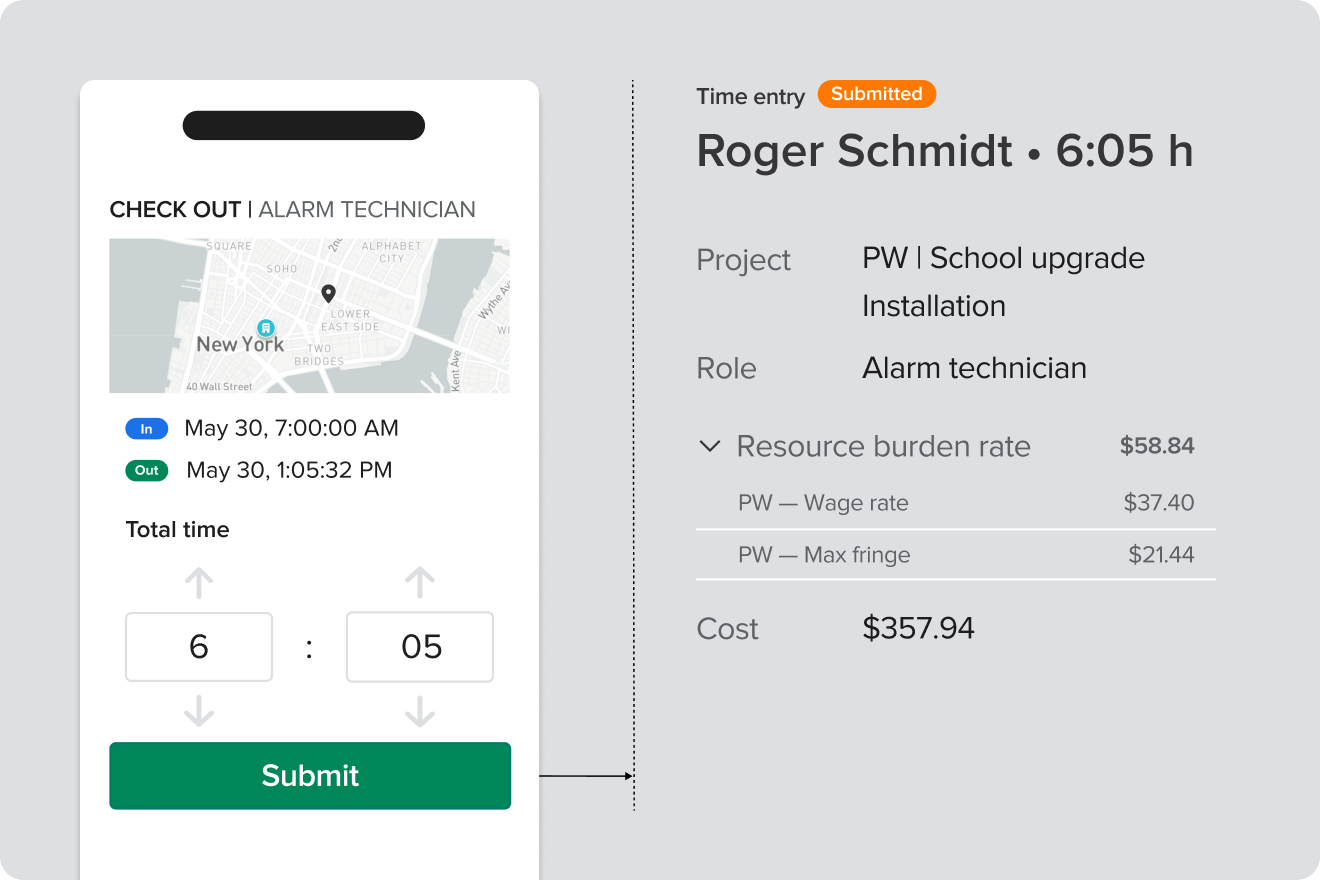
Task: Click the hours input showing 6
Action: pyautogui.click(x=199, y=647)
